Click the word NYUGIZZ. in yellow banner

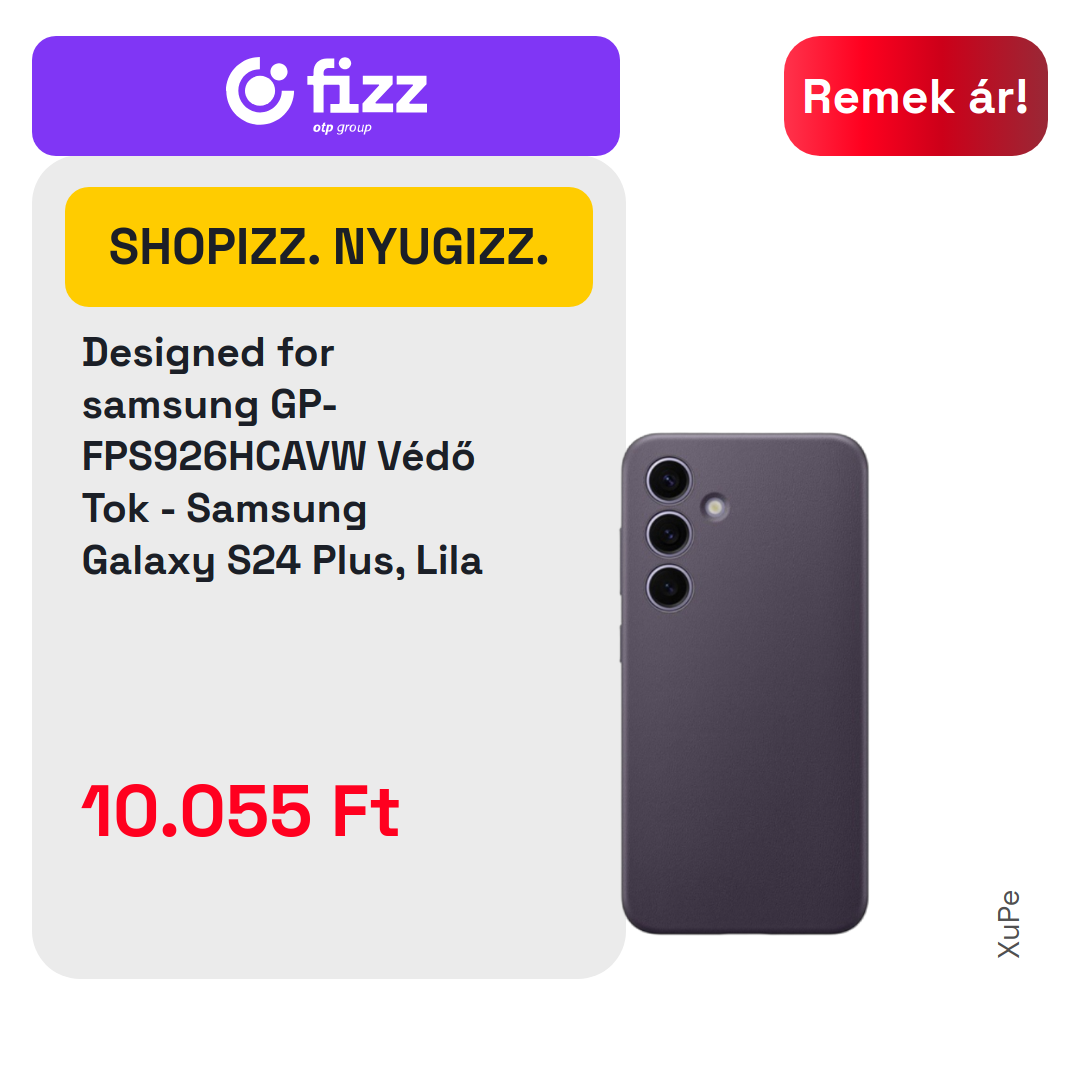pyautogui.click(x=442, y=247)
